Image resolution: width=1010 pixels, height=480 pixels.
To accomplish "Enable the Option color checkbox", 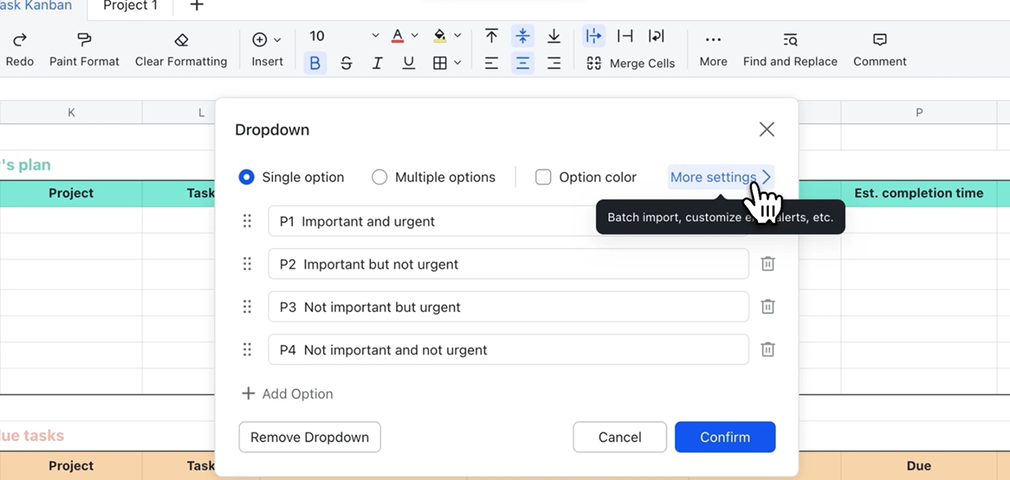I will pyautogui.click(x=543, y=177).
